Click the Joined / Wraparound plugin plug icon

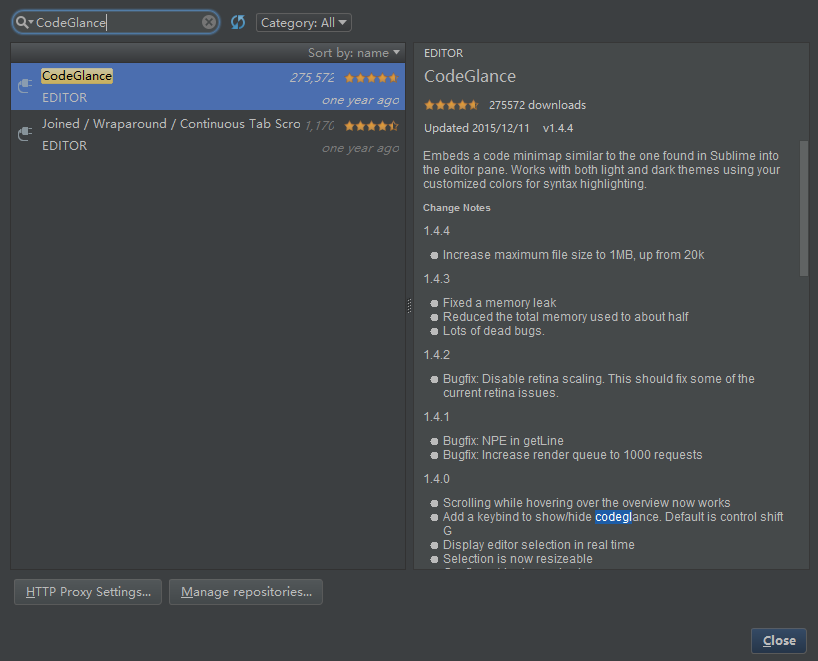coord(25,134)
